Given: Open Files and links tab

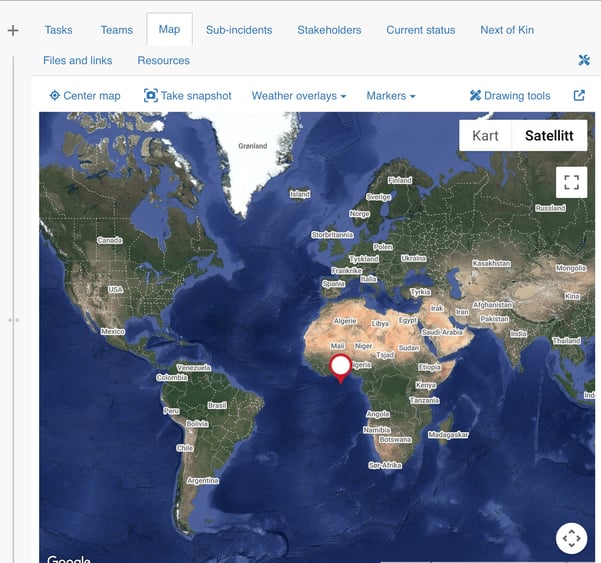Looking at the screenshot, I should click(78, 60).
